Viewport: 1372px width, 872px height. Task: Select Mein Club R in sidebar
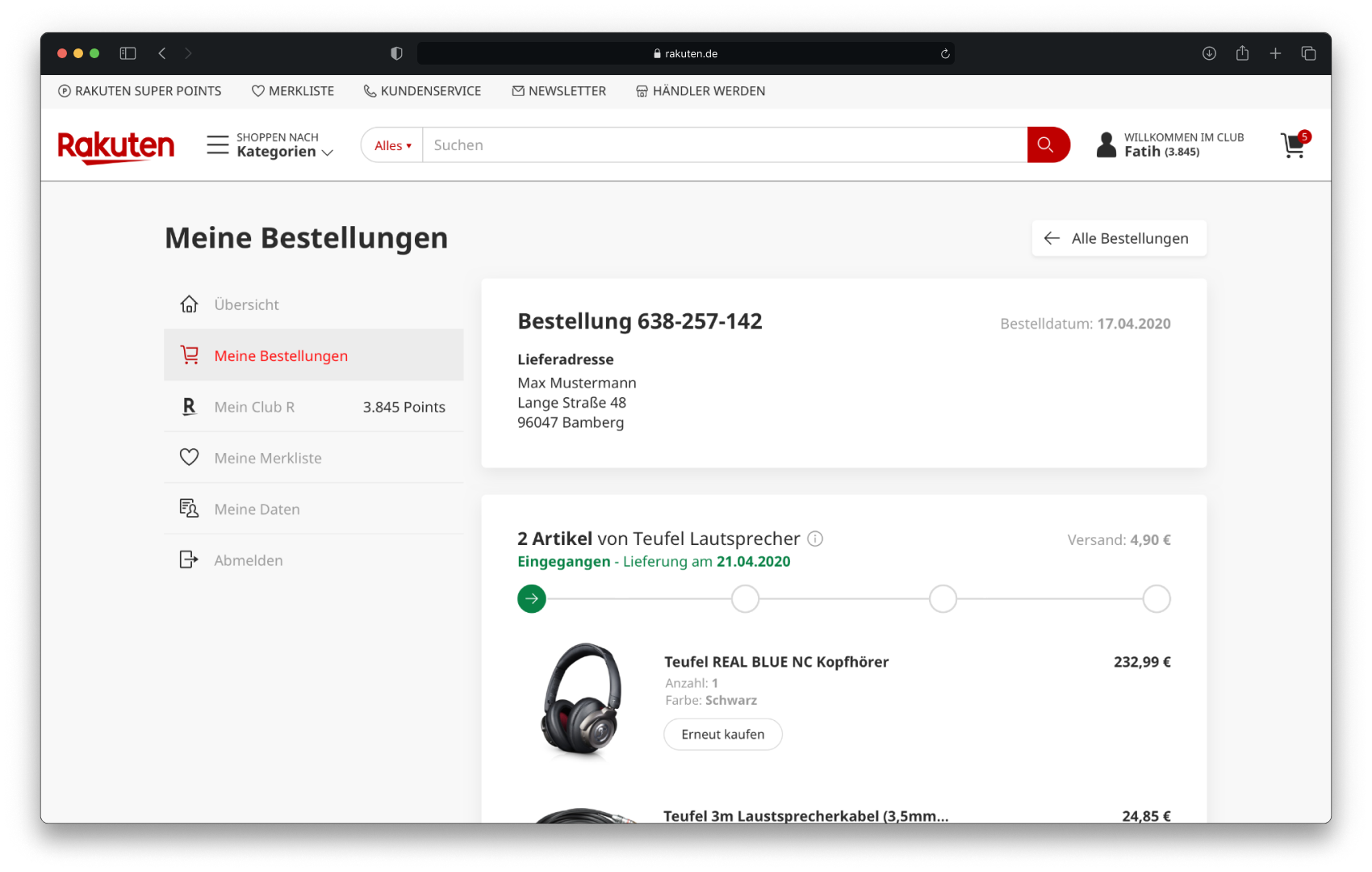[314, 407]
